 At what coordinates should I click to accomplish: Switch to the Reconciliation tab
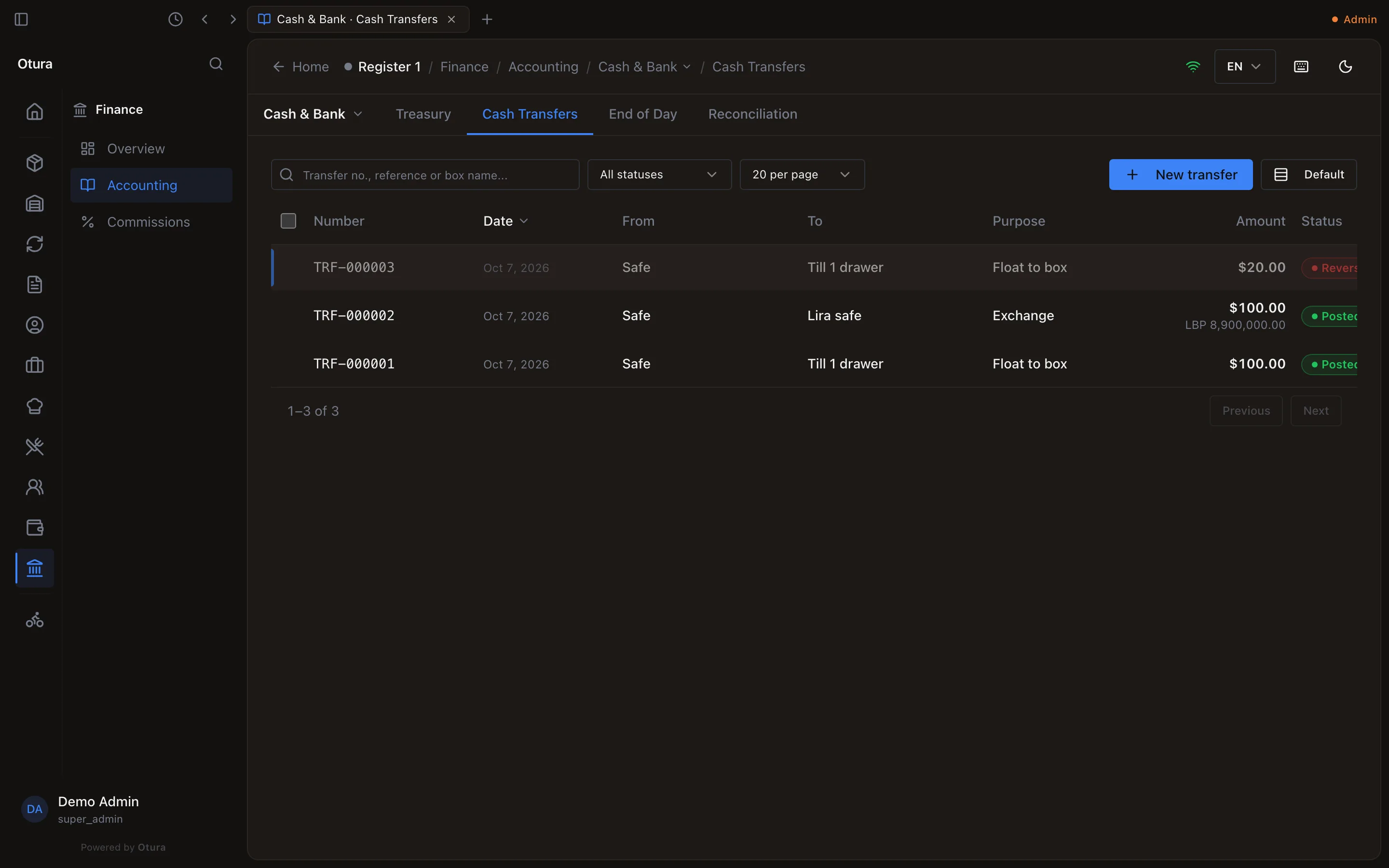[x=752, y=114]
